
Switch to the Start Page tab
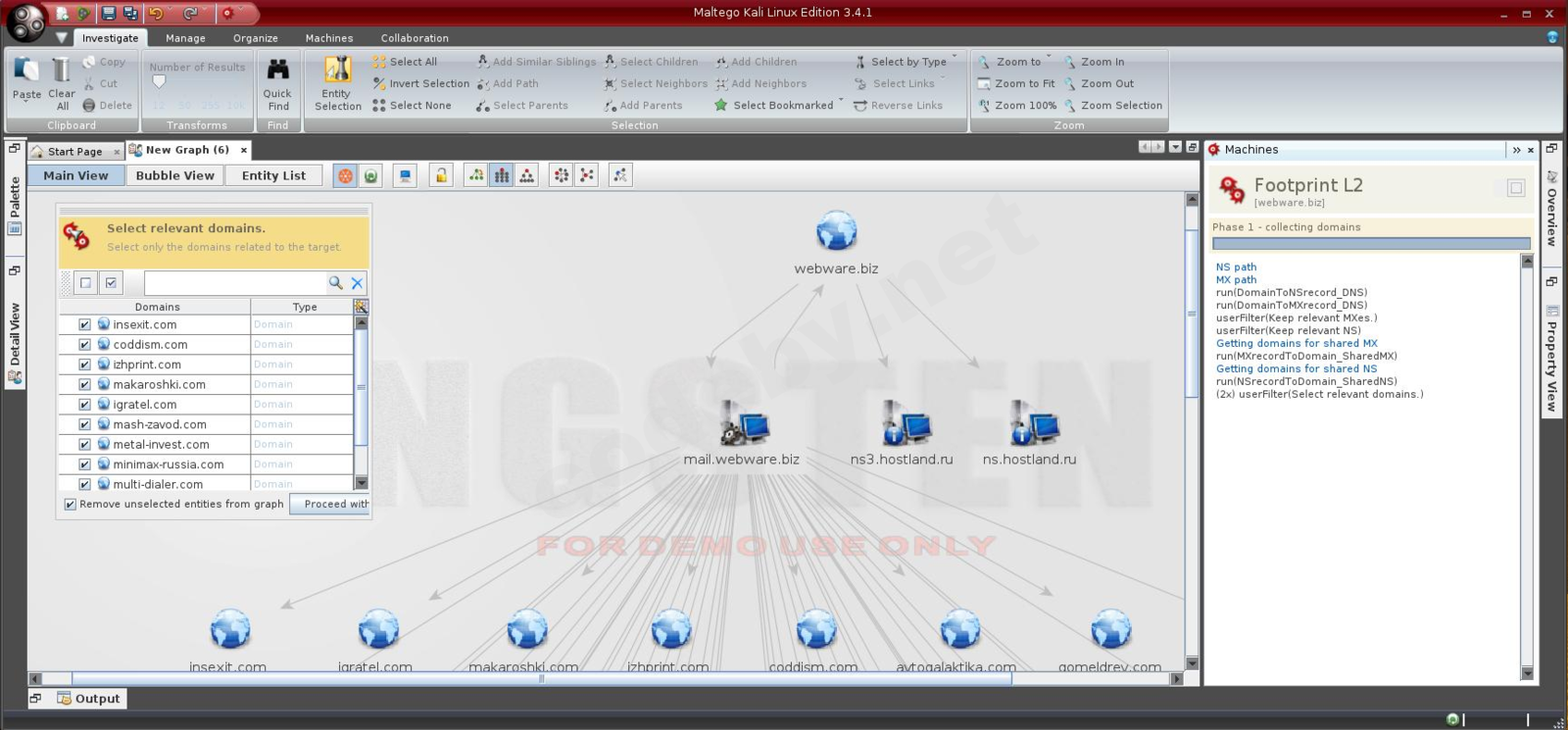[74, 151]
